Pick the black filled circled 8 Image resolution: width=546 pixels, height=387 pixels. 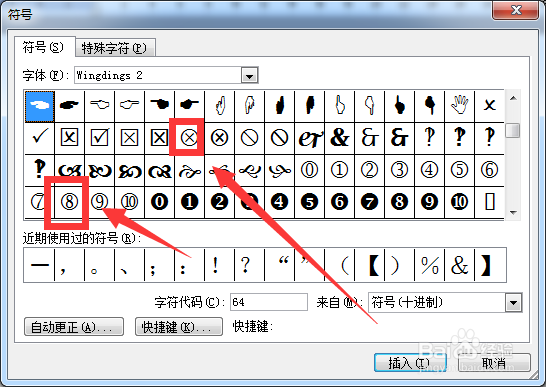tap(399, 202)
